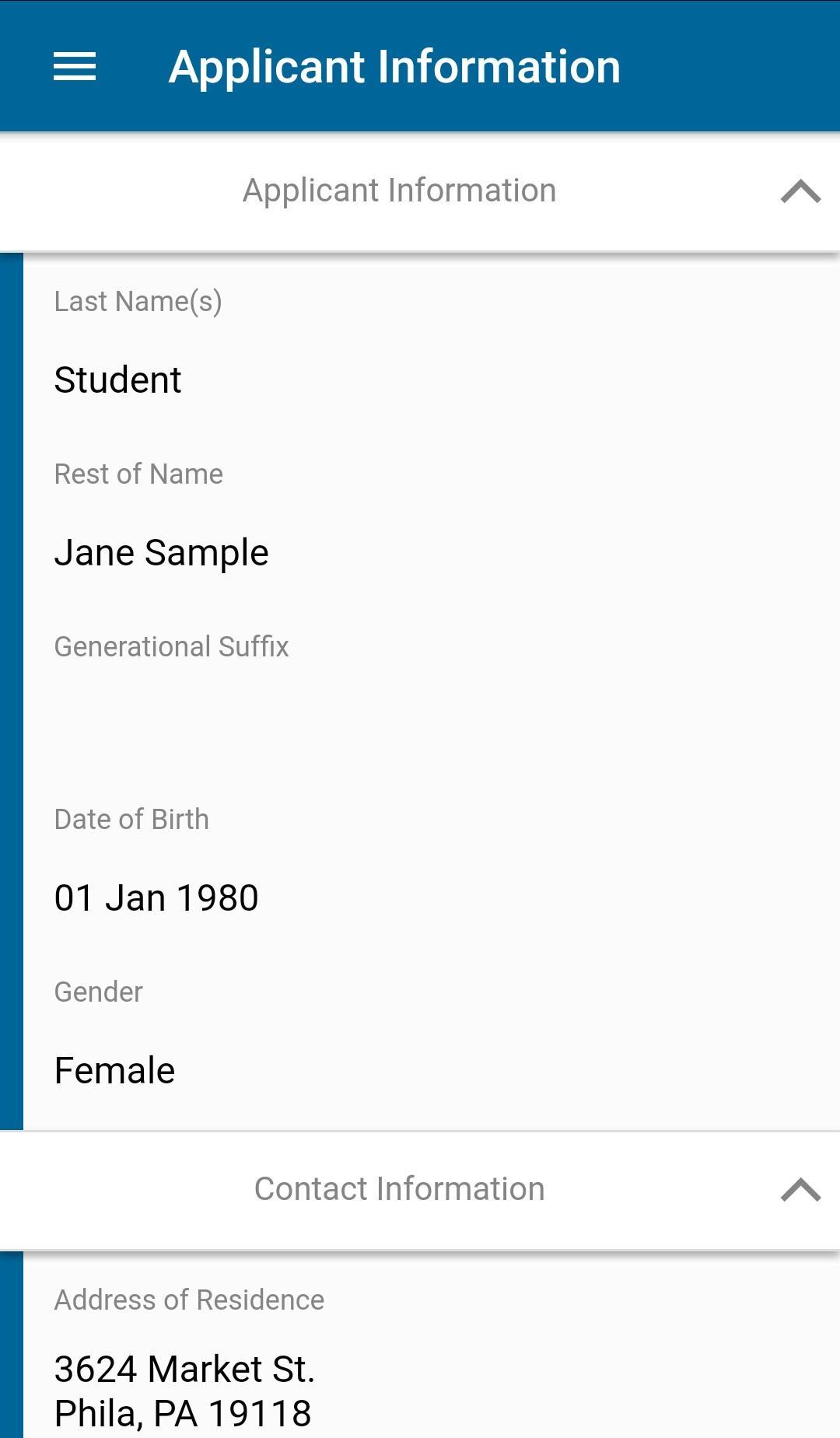This screenshot has height=1438, width=840.
Task: Click the Applicant Information page title
Action: point(394,67)
